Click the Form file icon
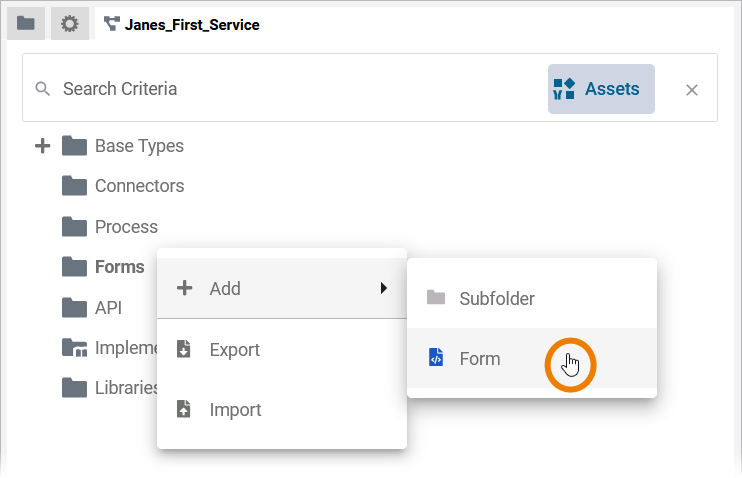The height and width of the screenshot is (478, 742). pyautogui.click(x=435, y=358)
